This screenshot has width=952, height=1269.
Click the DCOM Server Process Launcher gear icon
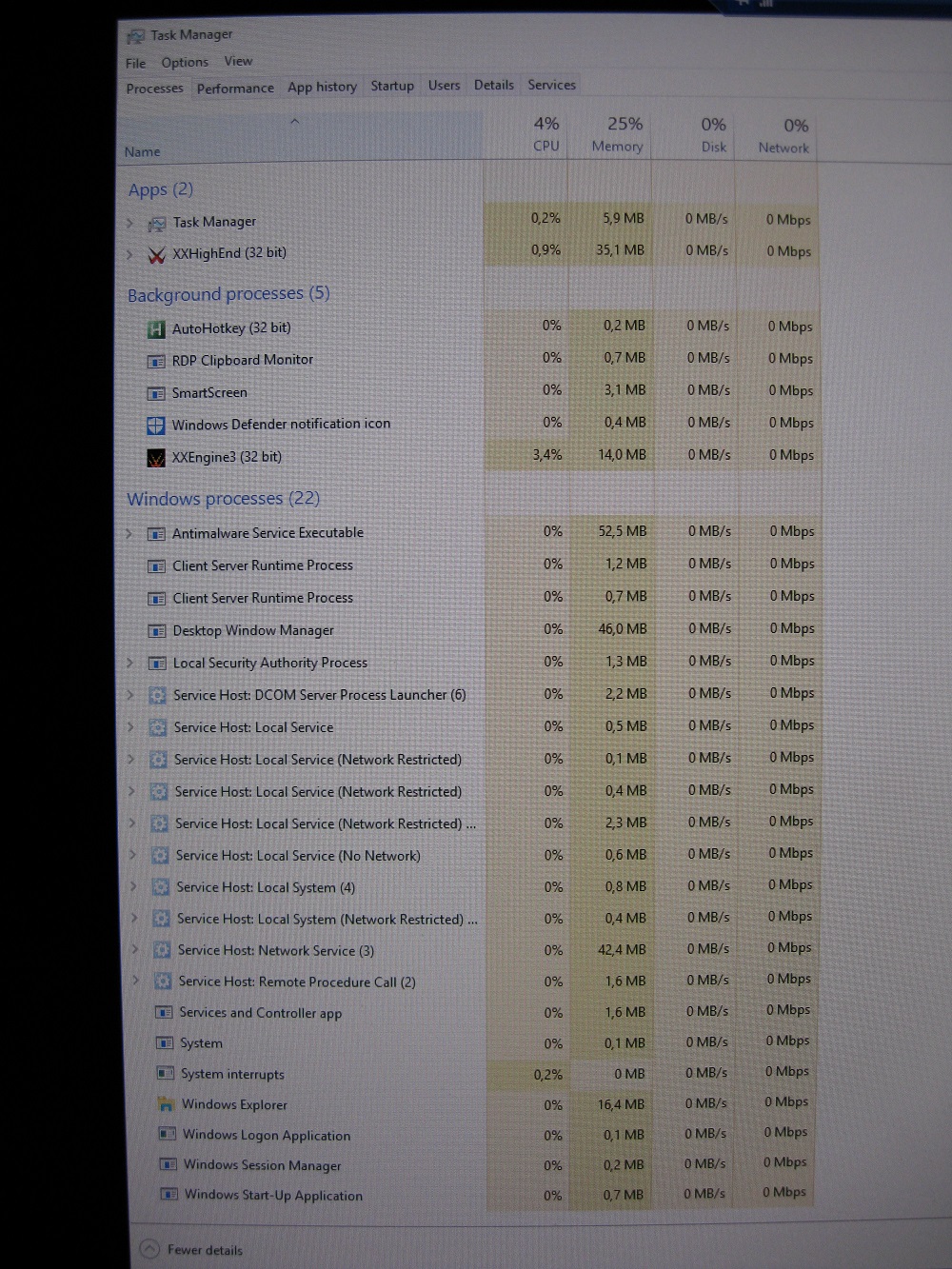(x=158, y=696)
